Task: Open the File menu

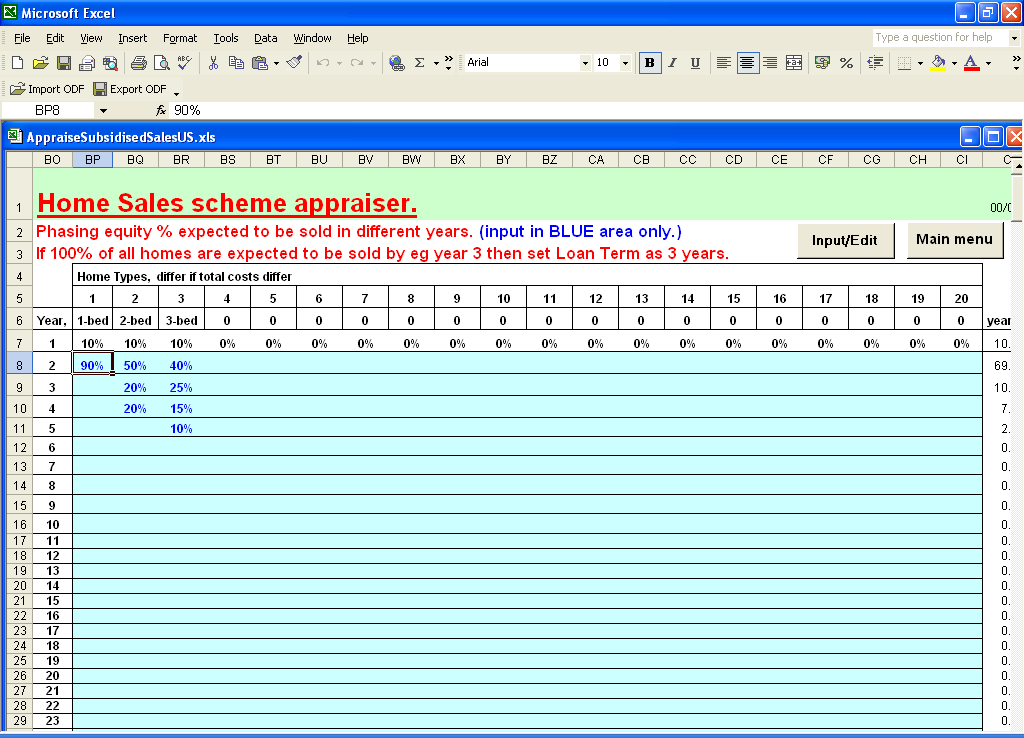Action: [22, 38]
